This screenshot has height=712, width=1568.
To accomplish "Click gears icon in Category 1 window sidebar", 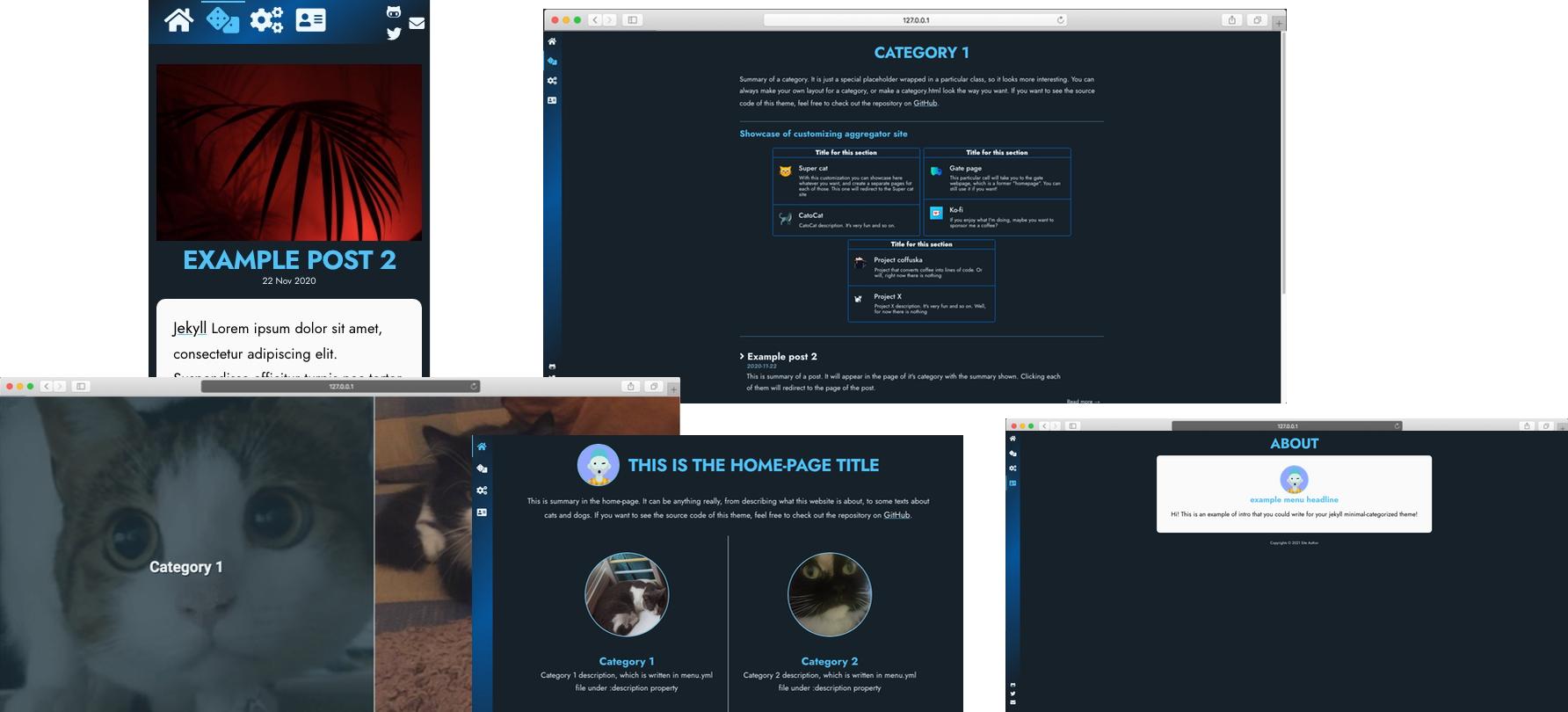I will (552, 81).
